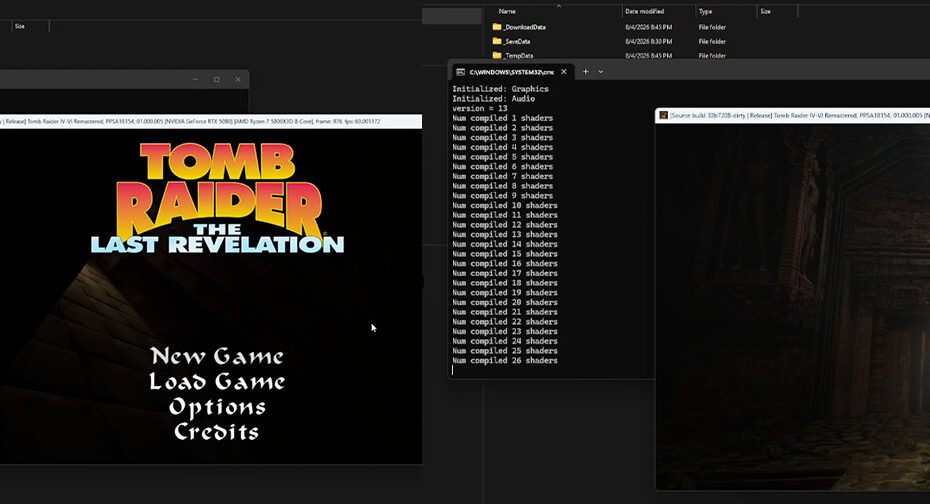Click the app icon of right game window
Screen dimensions: 930x504
pyautogui.click(x=663, y=115)
